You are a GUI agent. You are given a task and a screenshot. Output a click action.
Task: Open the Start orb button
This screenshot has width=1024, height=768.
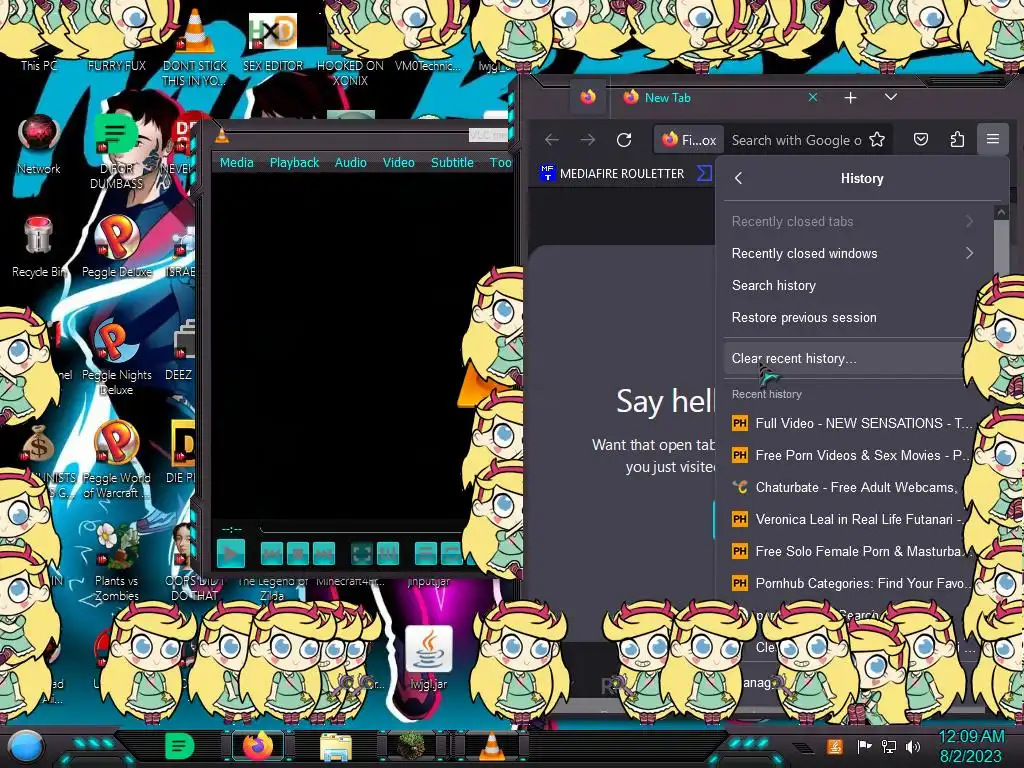(26, 746)
